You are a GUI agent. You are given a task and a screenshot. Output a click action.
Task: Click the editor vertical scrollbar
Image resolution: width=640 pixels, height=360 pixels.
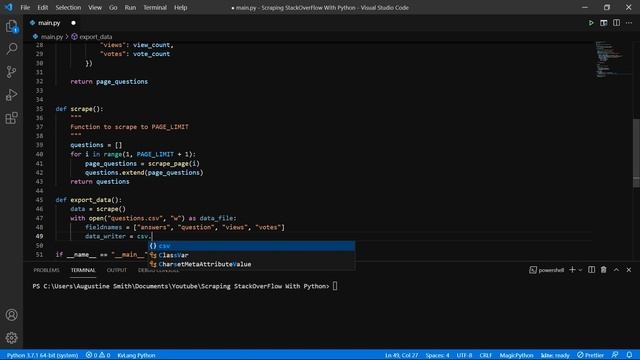[636, 153]
